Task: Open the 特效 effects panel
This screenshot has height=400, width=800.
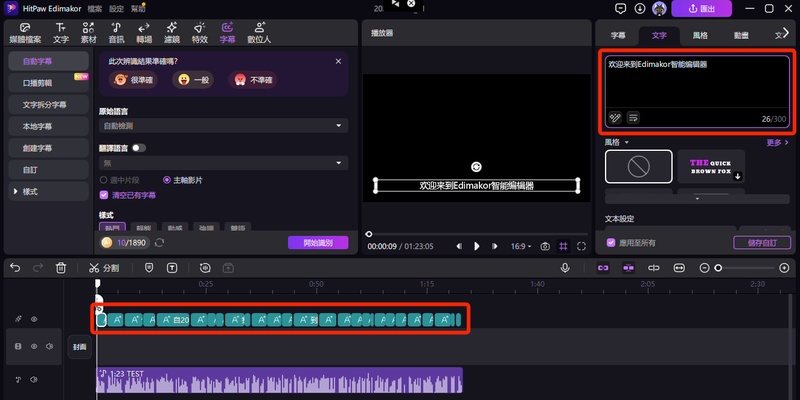Action: tap(199, 33)
